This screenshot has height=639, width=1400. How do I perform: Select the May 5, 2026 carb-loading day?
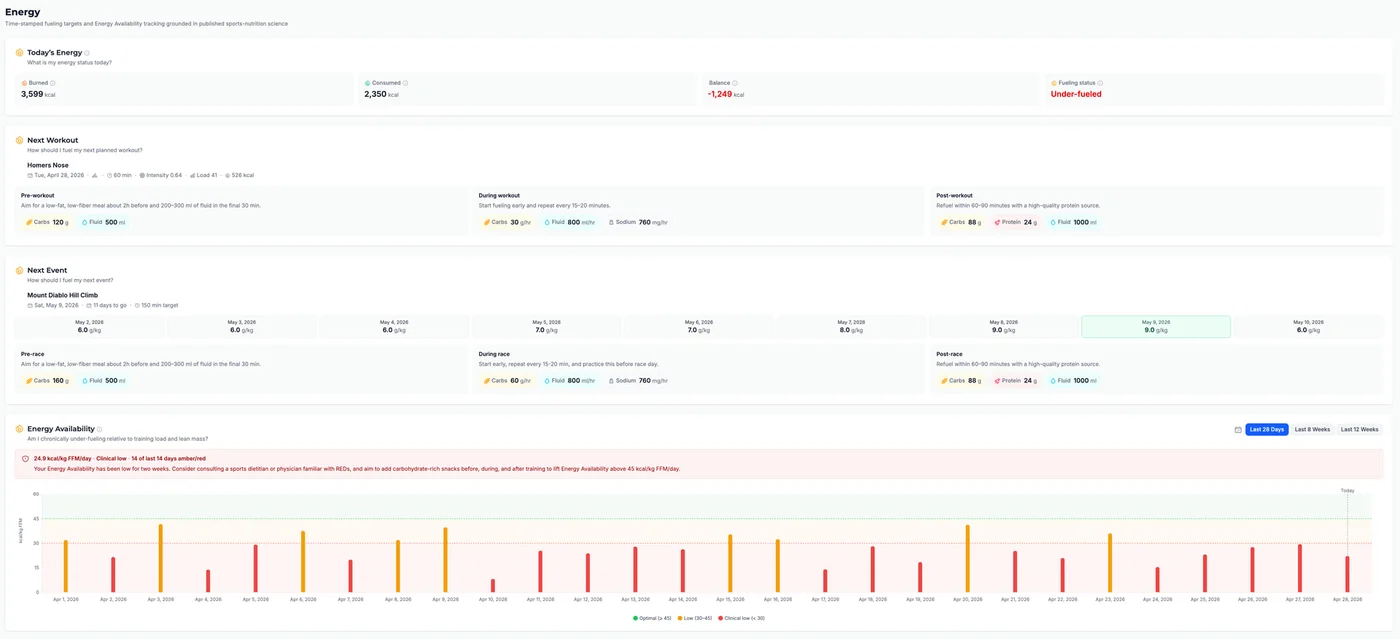547,326
